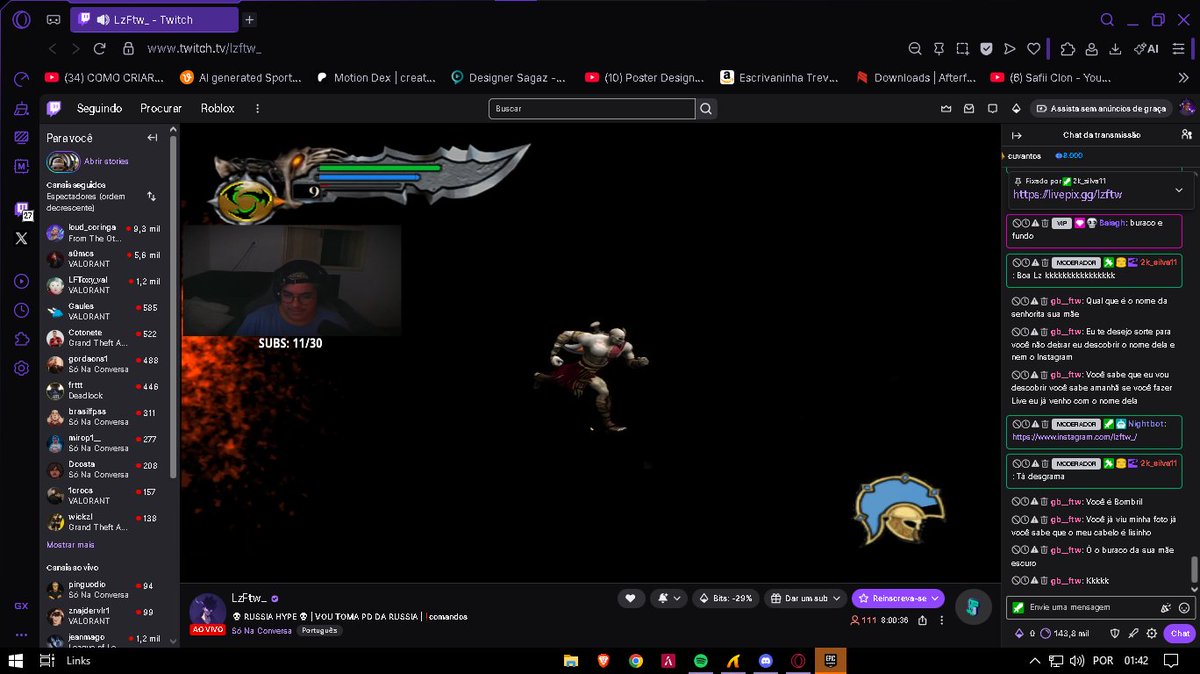
Task: Show more bookmarks overflow arrows
Action: coord(1185,77)
